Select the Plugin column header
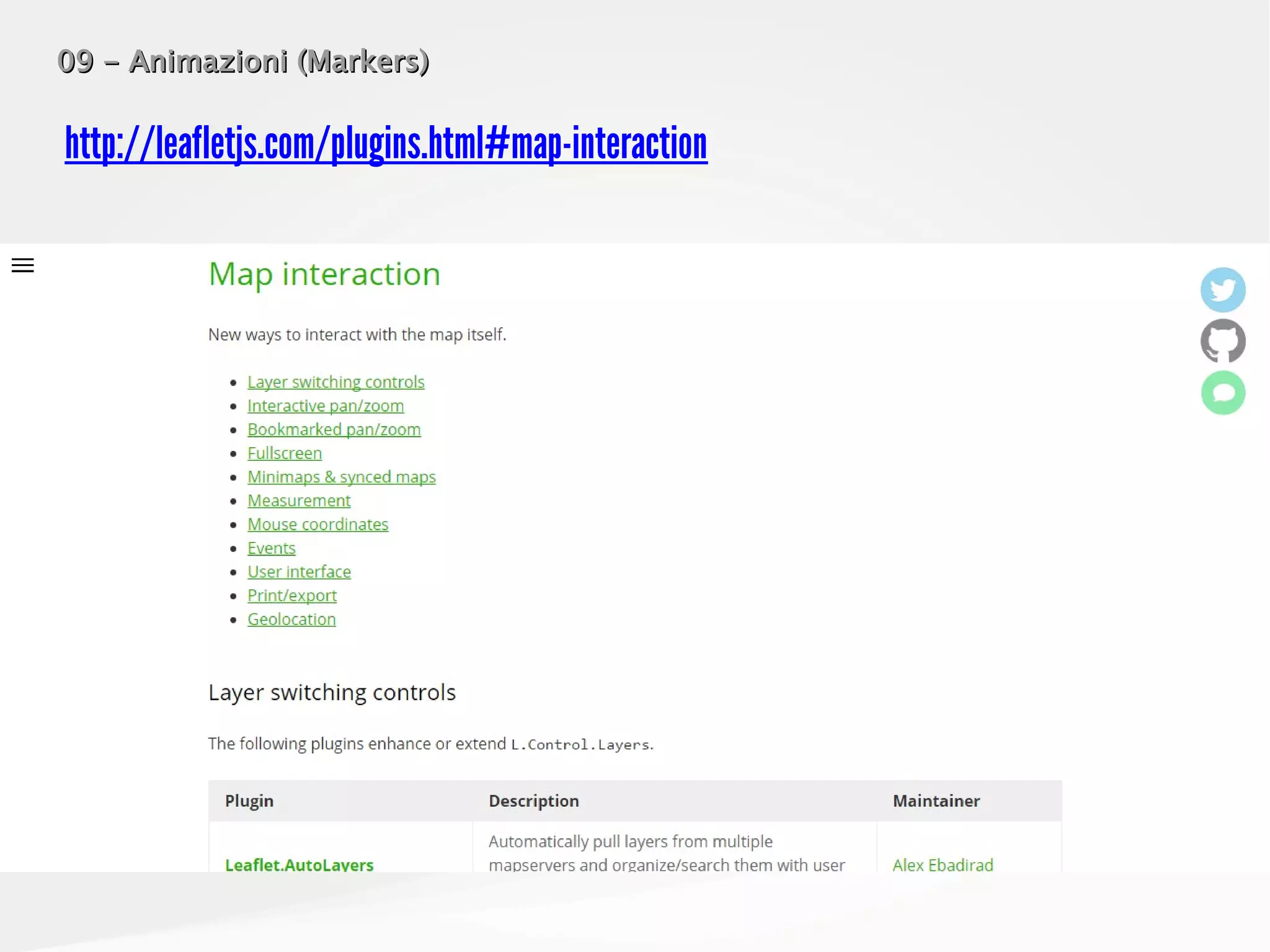 pos(249,801)
